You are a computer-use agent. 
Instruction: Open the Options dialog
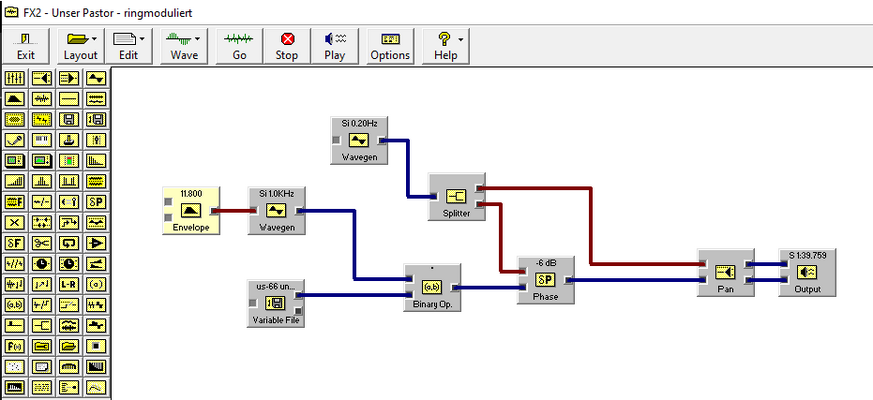(390, 46)
